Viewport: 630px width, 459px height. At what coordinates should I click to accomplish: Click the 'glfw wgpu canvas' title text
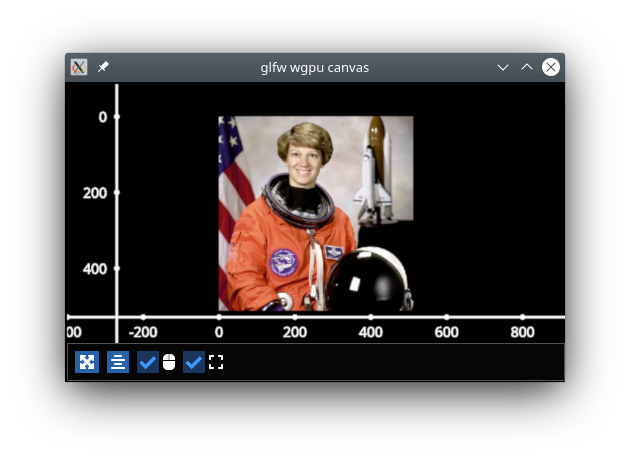click(x=315, y=67)
